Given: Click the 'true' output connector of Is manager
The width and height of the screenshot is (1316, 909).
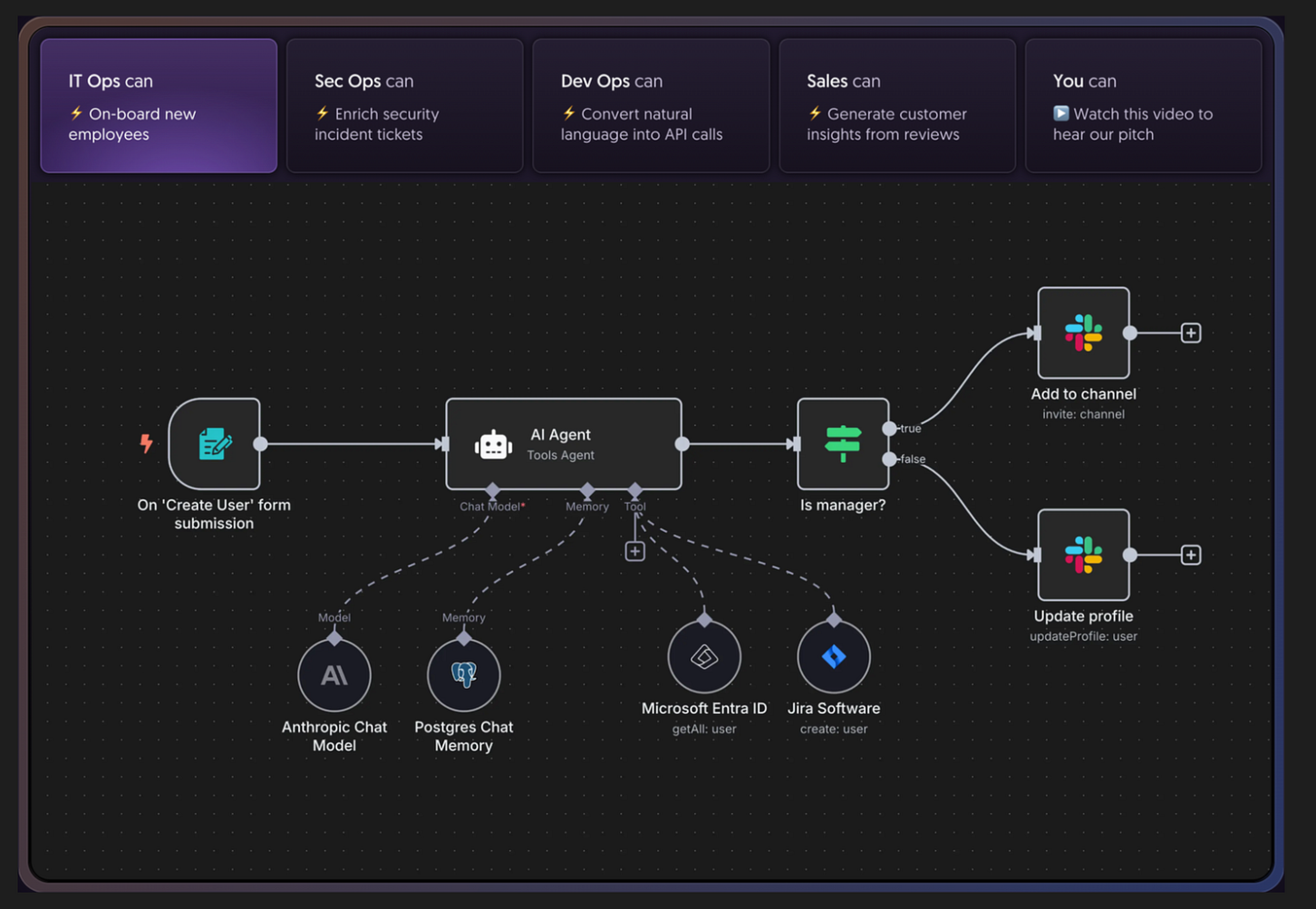Looking at the screenshot, I should coord(890,429).
